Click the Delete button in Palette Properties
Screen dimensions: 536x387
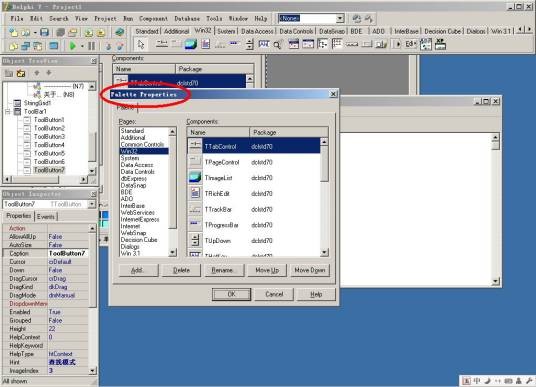click(182, 270)
